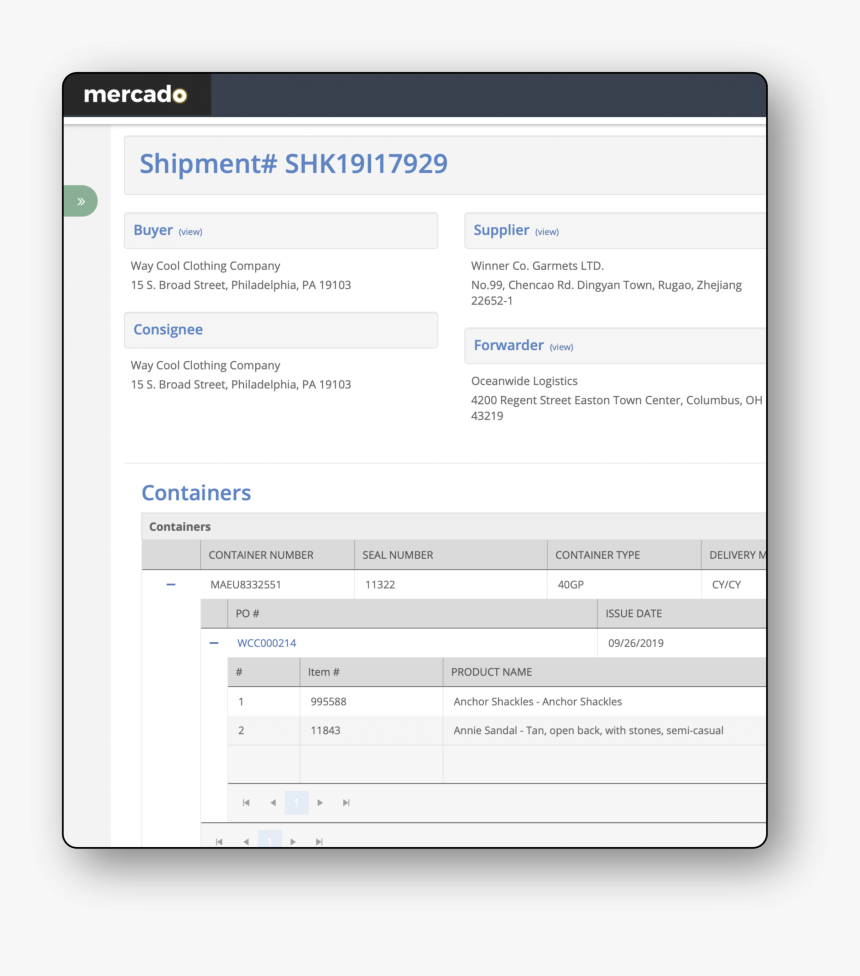Go to first page of items pager

(x=246, y=802)
